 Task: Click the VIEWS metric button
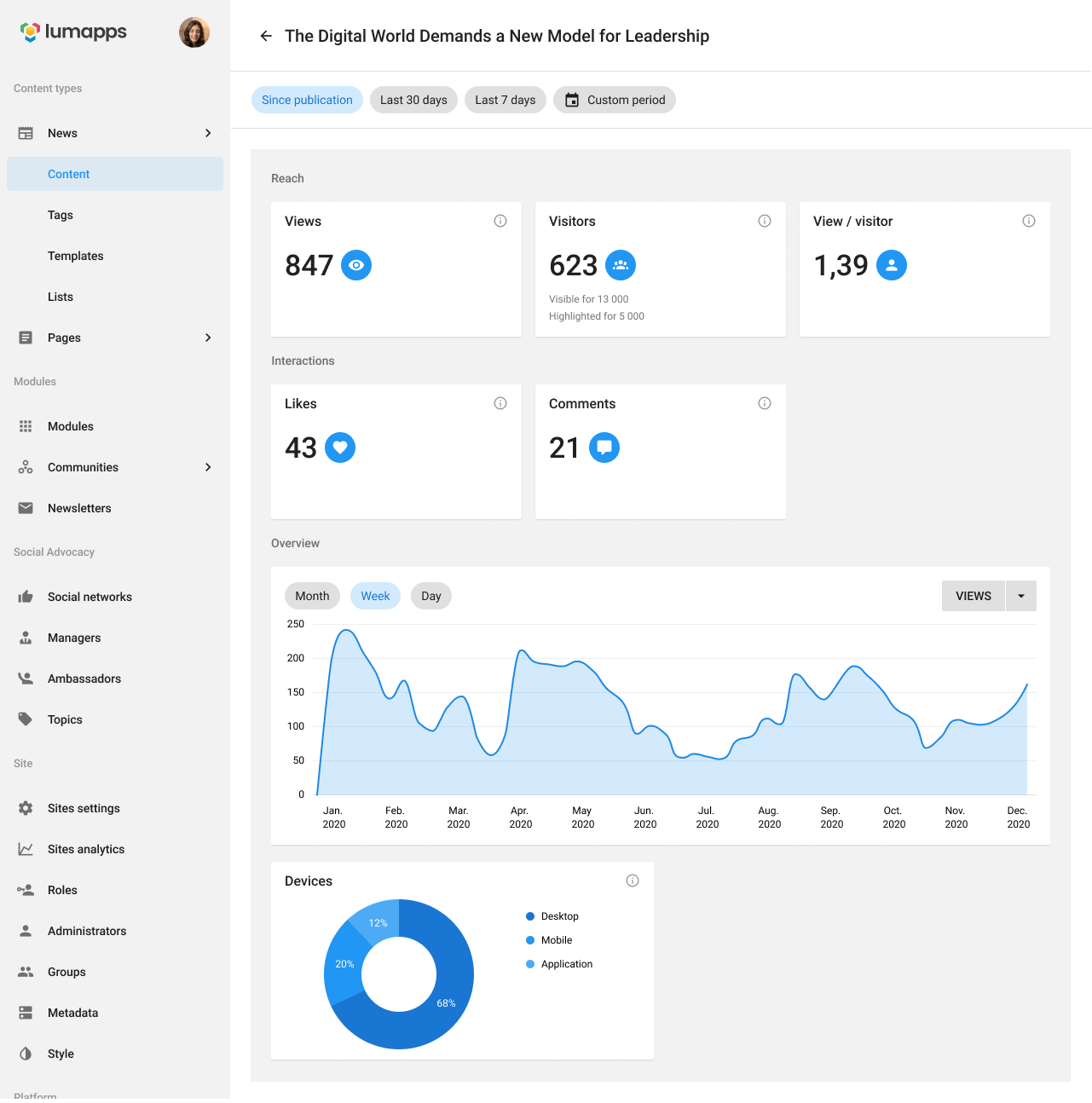click(x=974, y=596)
